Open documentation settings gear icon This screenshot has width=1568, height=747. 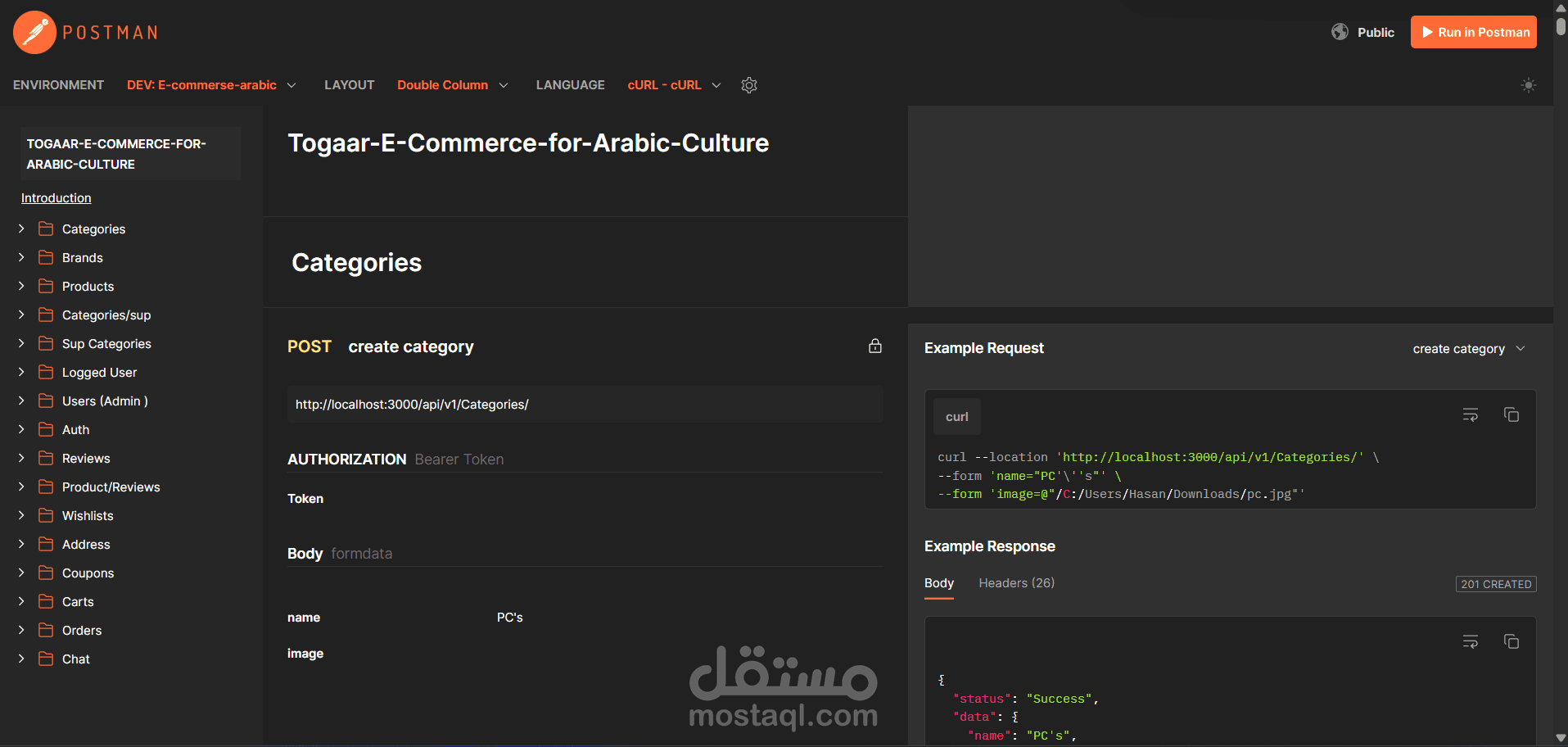pyautogui.click(x=748, y=85)
